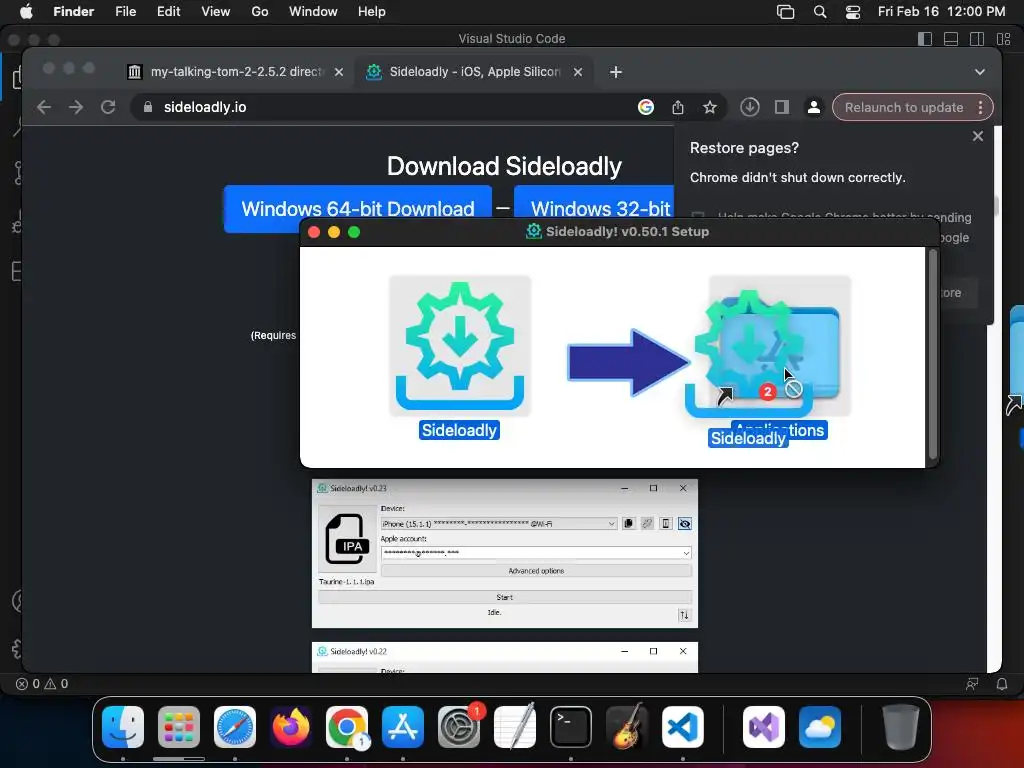
Task: Click Relaunch to update button
Action: click(x=904, y=107)
